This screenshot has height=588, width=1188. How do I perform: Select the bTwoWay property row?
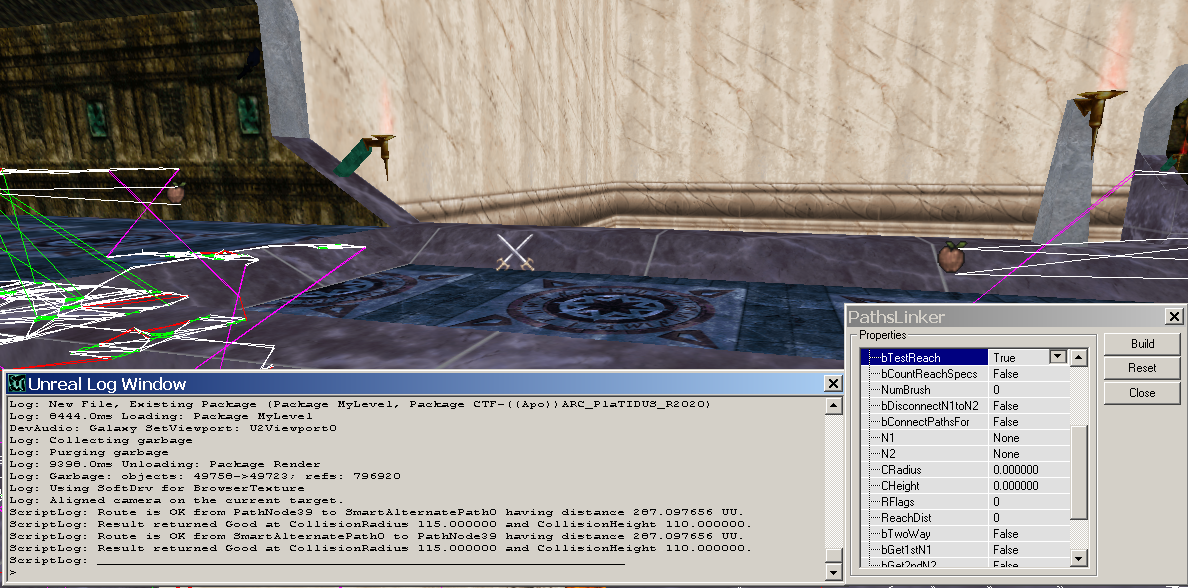[x=964, y=533]
